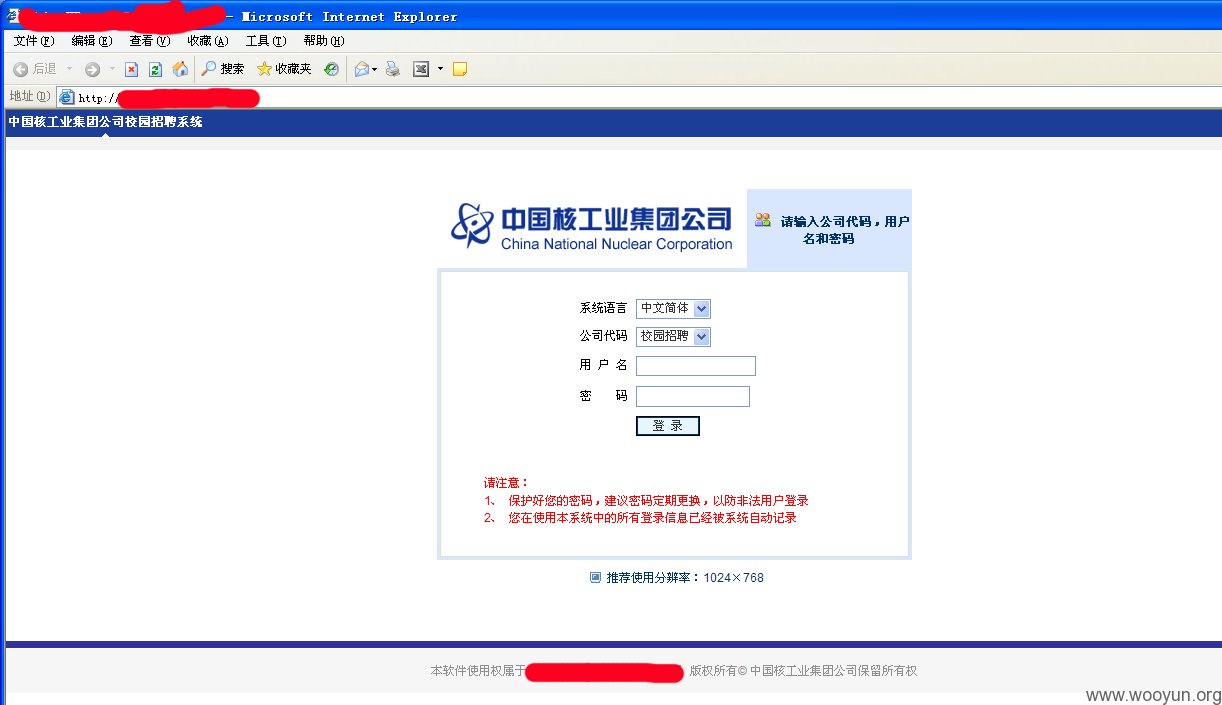Viewport: 1222px width, 705px height.
Task: Expand the Edit icon dropdown arrow
Action: tap(440, 69)
